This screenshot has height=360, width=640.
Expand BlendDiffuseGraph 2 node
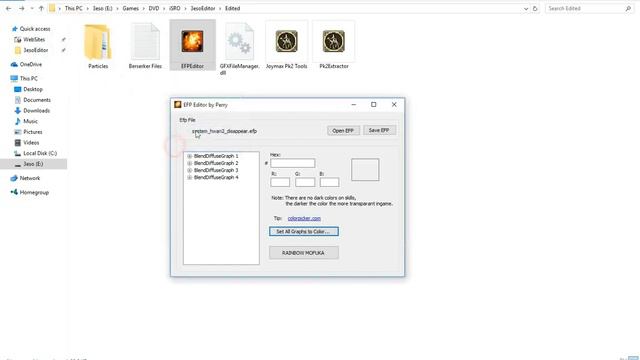189,163
